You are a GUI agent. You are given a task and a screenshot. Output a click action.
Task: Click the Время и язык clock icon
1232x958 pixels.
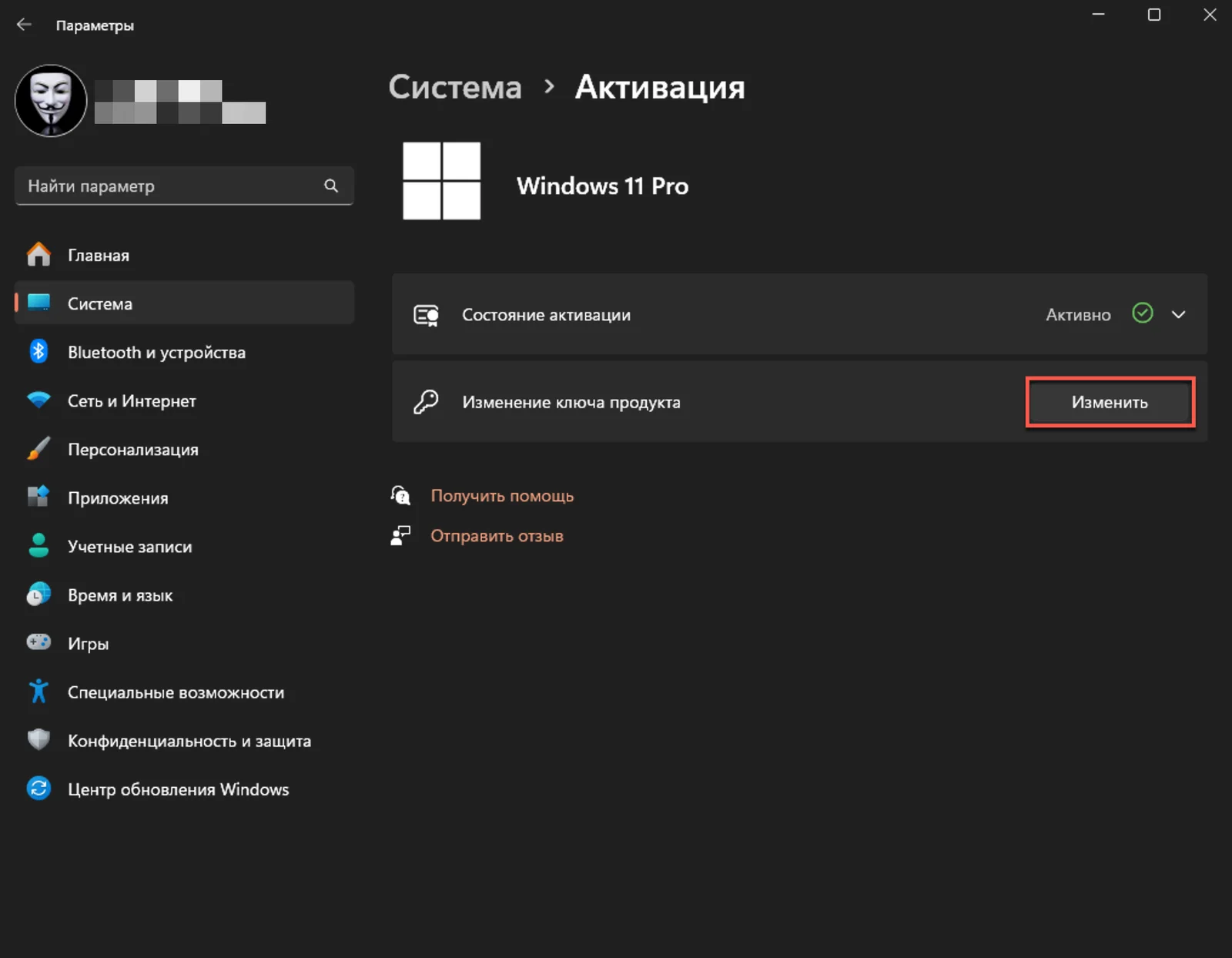pyautogui.click(x=38, y=594)
